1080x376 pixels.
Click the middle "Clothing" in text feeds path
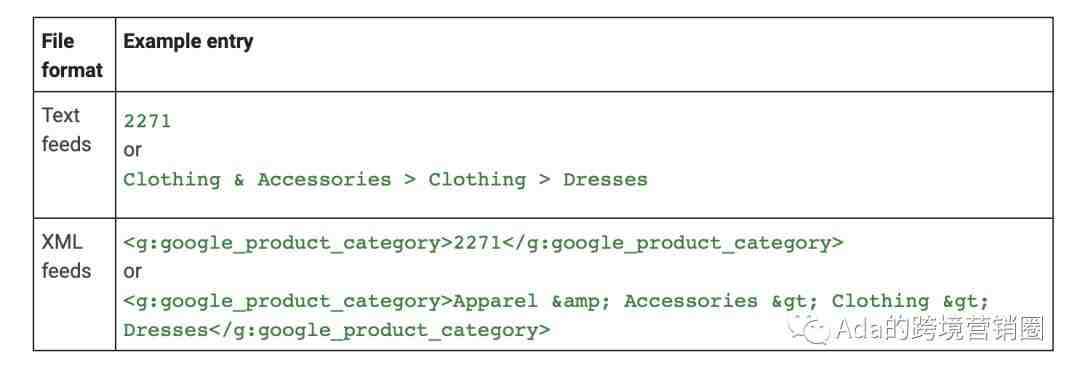477,180
